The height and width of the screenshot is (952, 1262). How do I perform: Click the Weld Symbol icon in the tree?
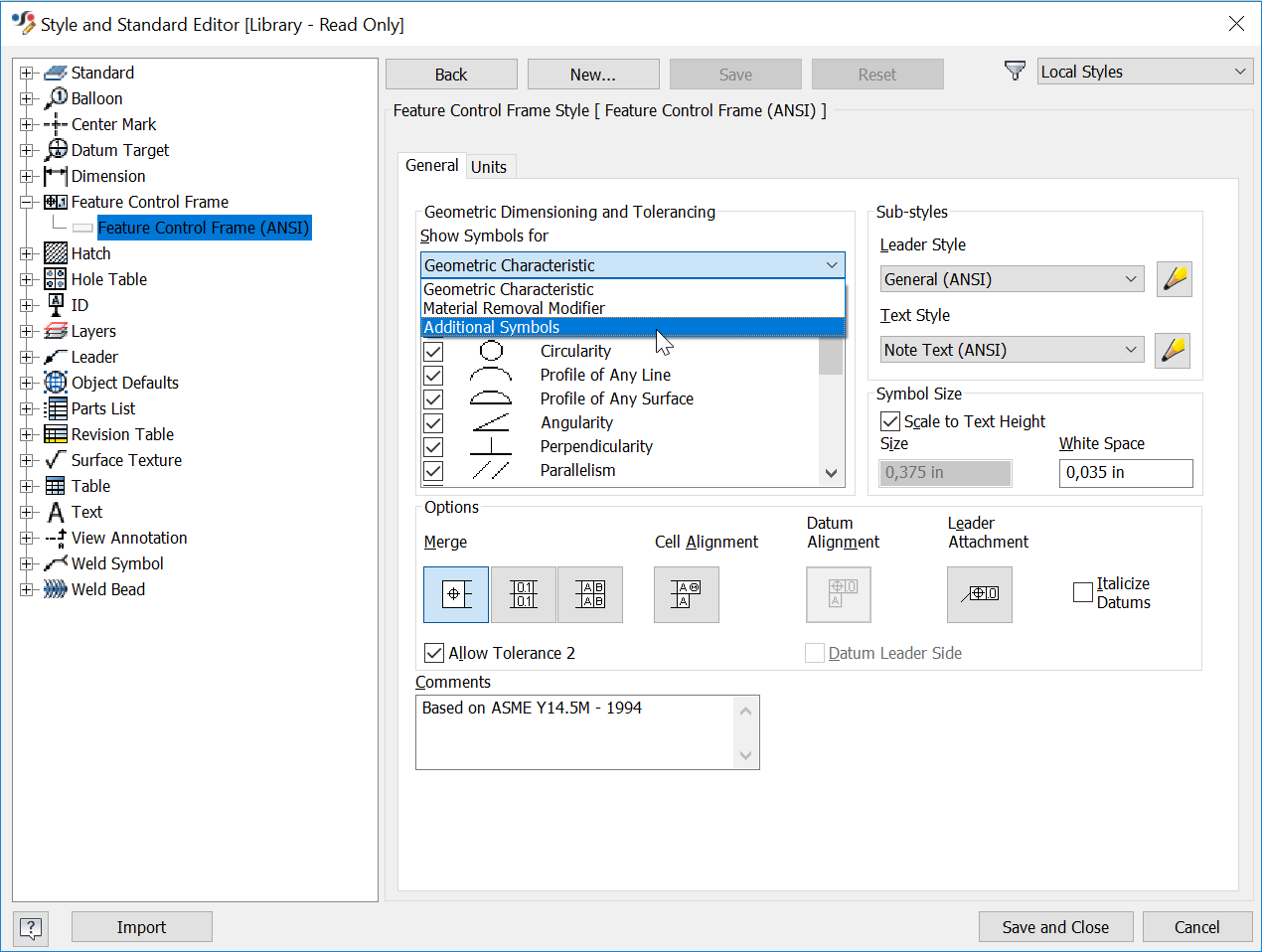55,563
